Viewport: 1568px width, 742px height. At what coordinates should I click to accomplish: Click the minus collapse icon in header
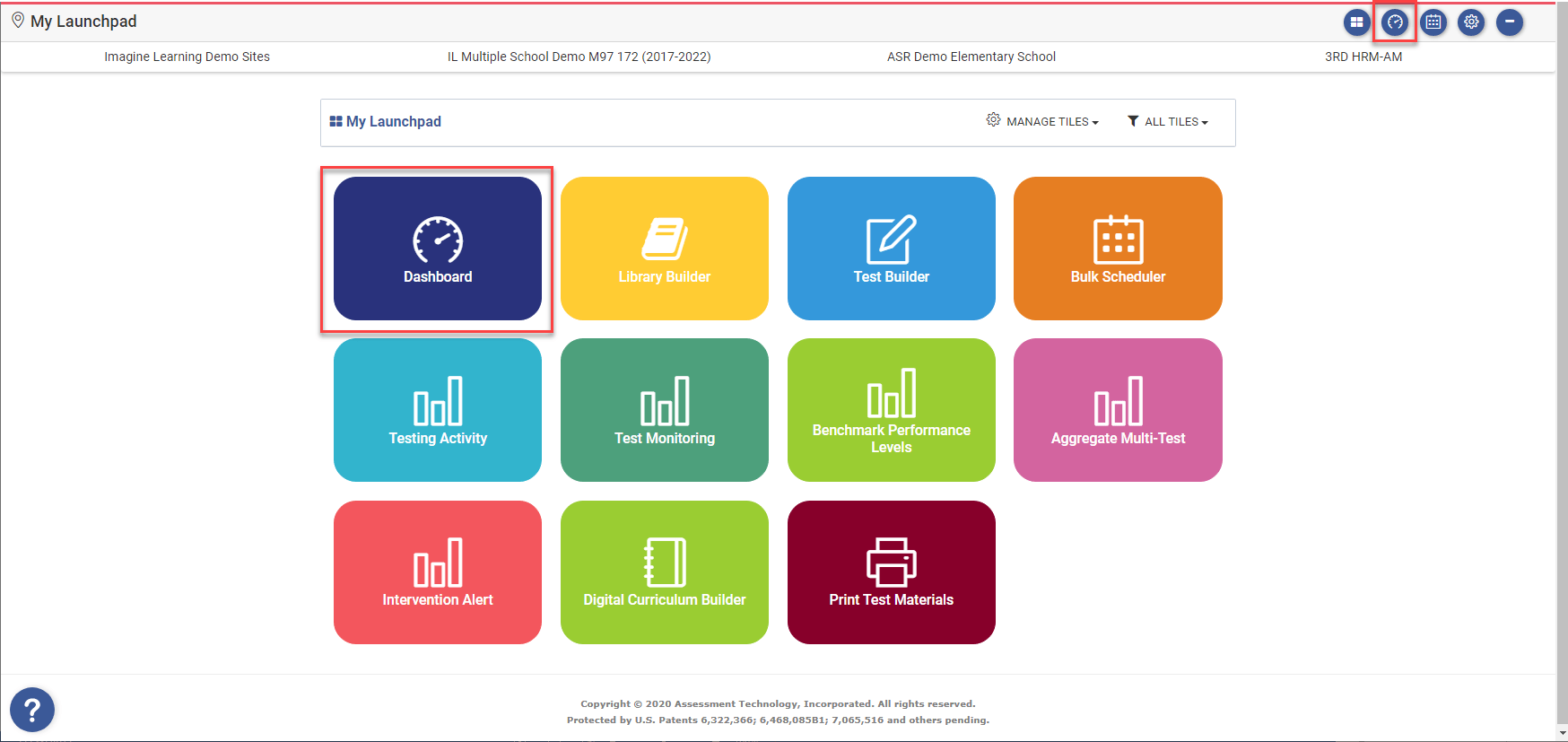point(1510,22)
